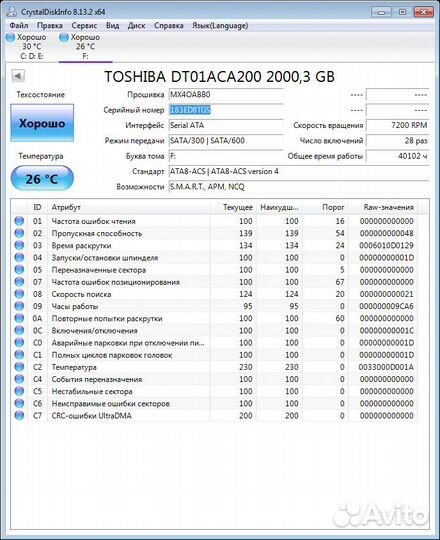Image resolution: width=440 pixels, height=540 pixels.
Task: Click the ID column header
Action: (x=37, y=207)
